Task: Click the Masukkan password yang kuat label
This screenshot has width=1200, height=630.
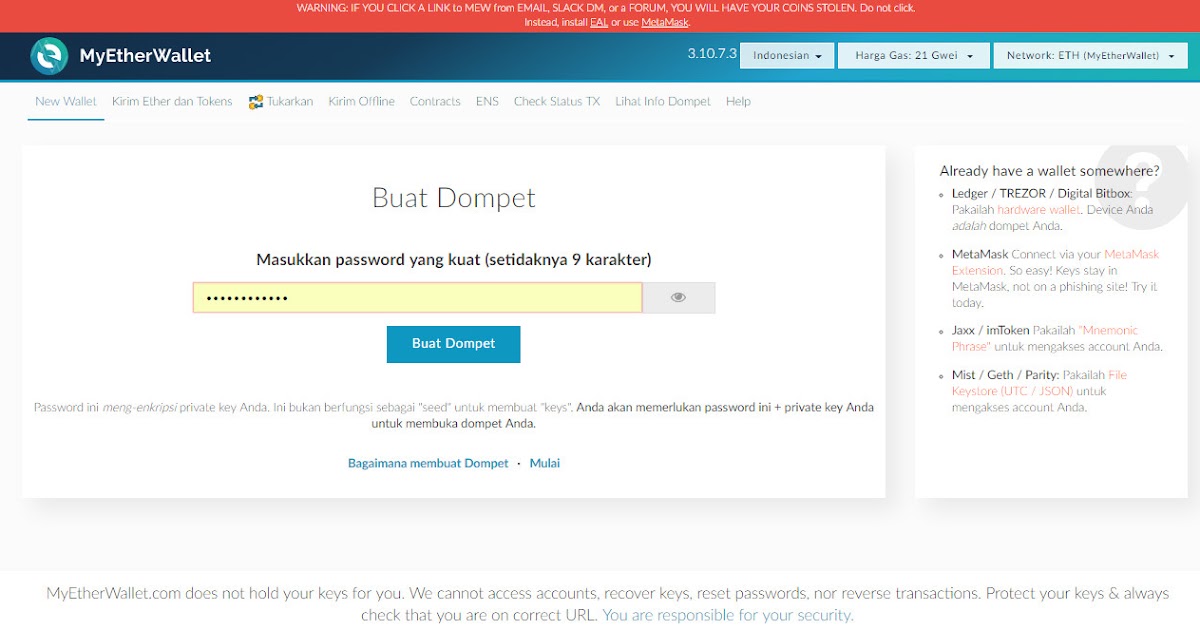Action: point(454,260)
